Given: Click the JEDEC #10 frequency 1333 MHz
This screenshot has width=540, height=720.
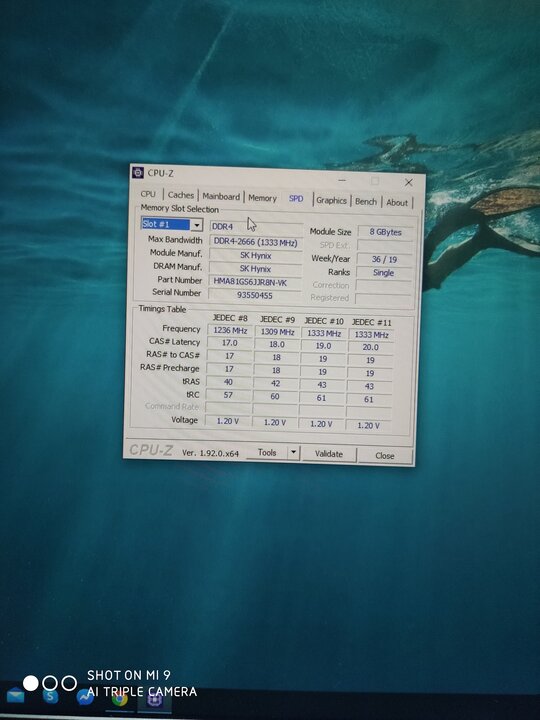Looking at the screenshot, I should click(x=324, y=333).
